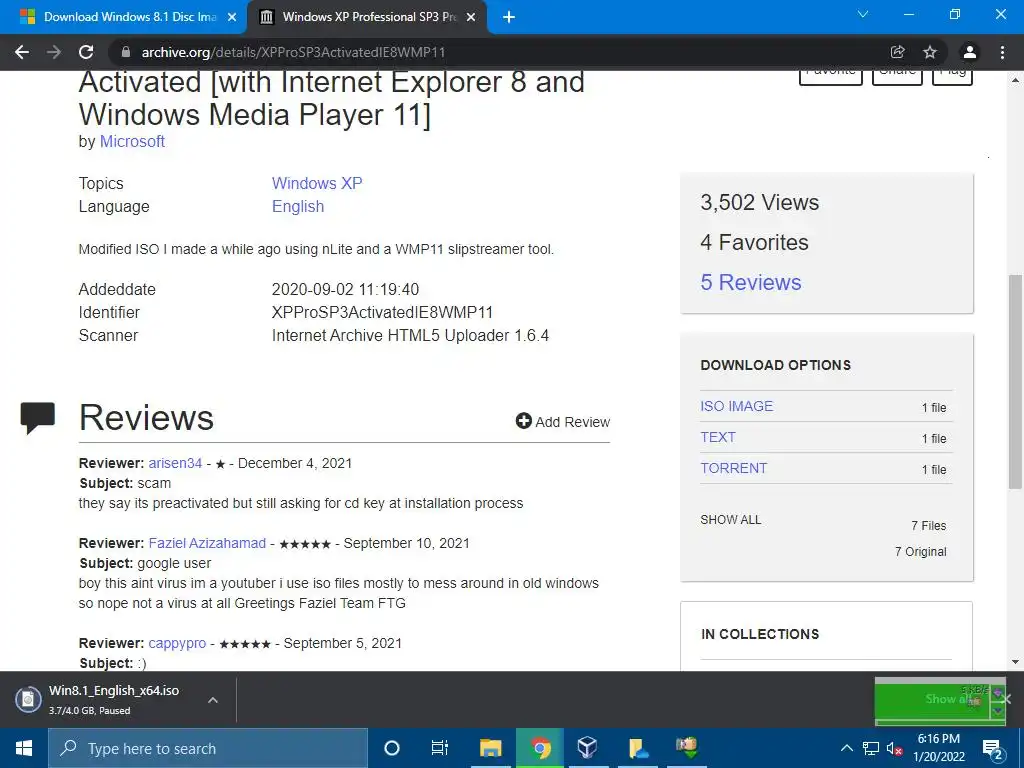Open reviewer cappypro profile

pos(177,643)
